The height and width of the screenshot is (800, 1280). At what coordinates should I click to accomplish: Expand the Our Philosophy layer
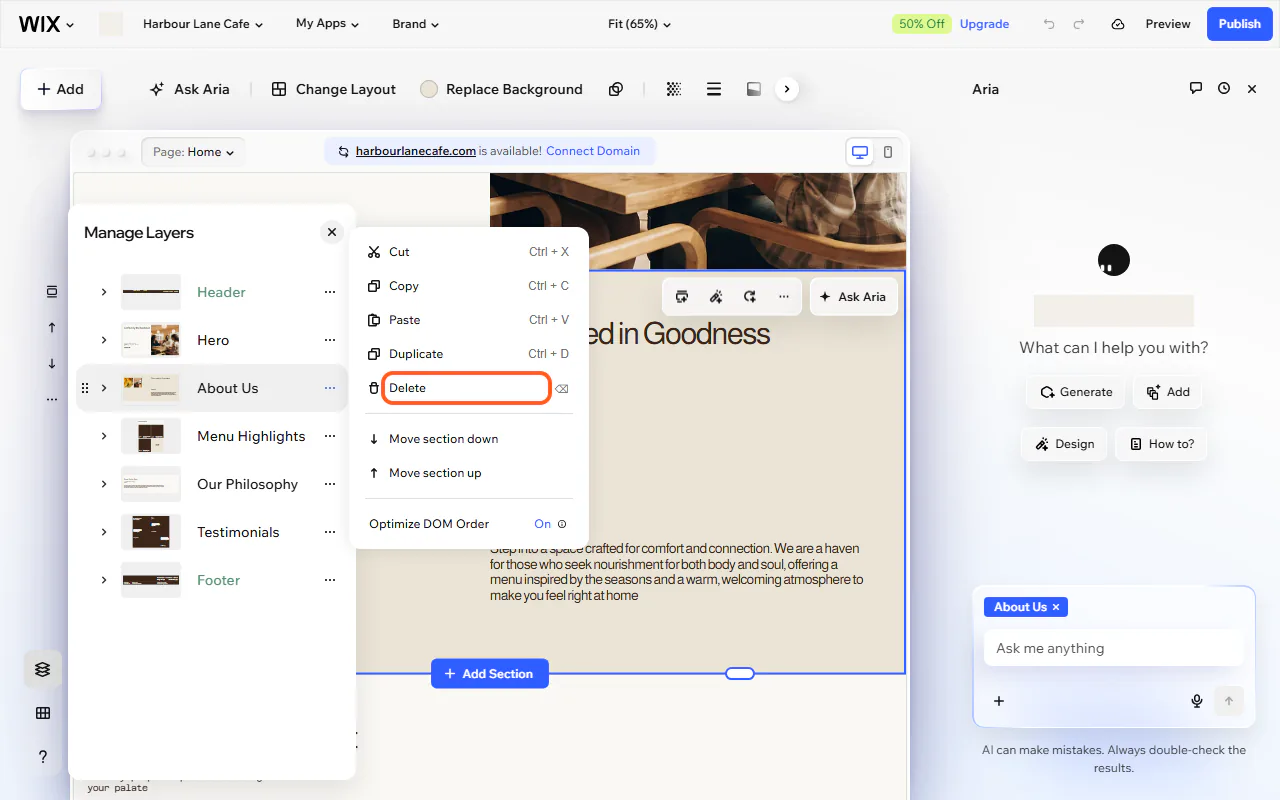[103, 484]
